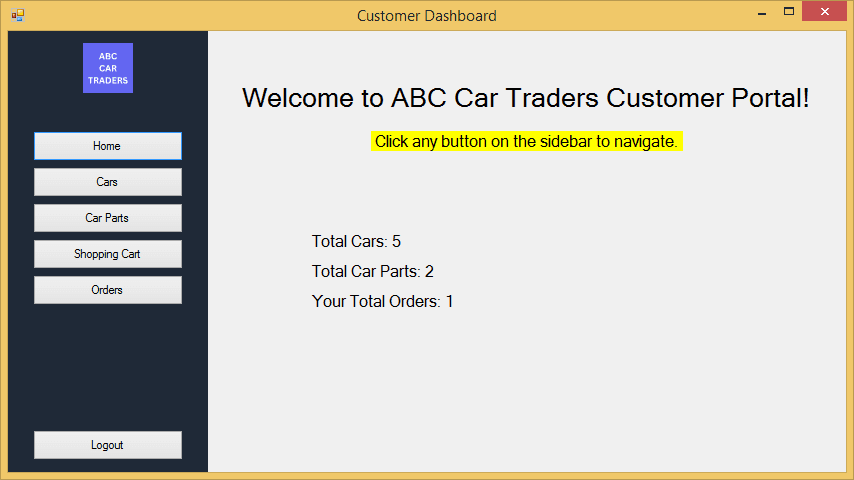Click the 'Total Car Parts: 2' label
854x480 pixels.
[373, 271]
